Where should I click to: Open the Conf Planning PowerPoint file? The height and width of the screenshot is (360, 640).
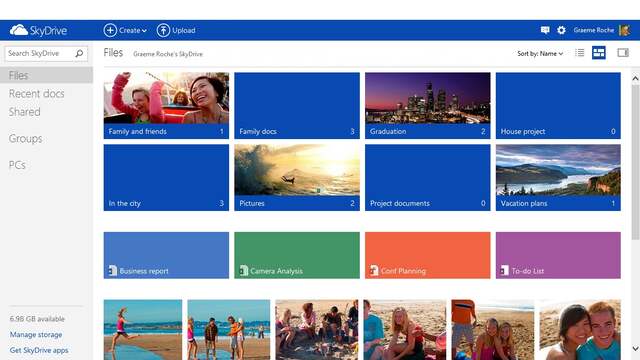pyautogui.click(x=427, y=256)
